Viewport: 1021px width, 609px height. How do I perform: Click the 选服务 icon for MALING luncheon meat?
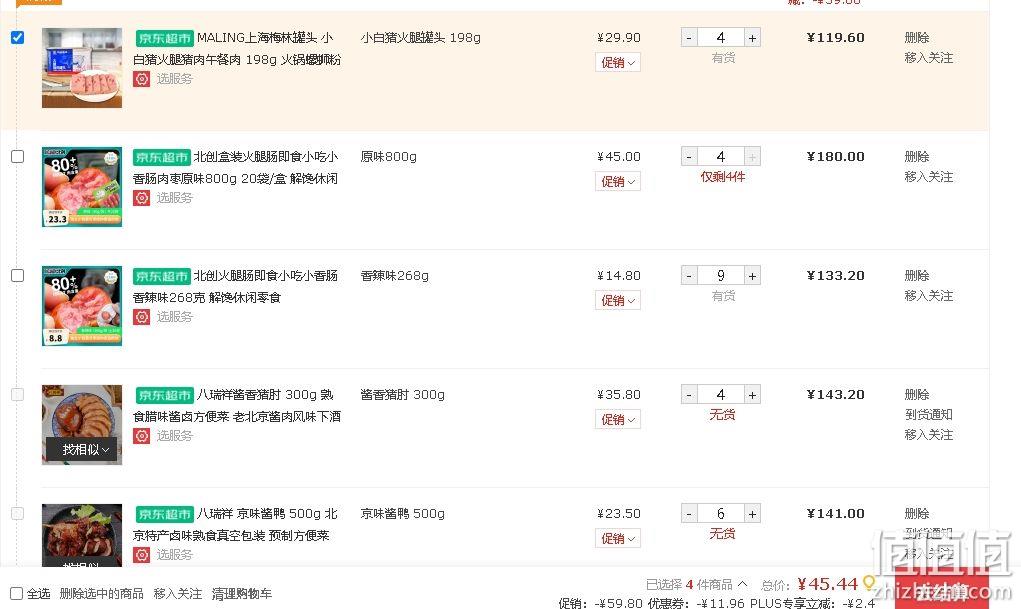[x=141, y=79]
